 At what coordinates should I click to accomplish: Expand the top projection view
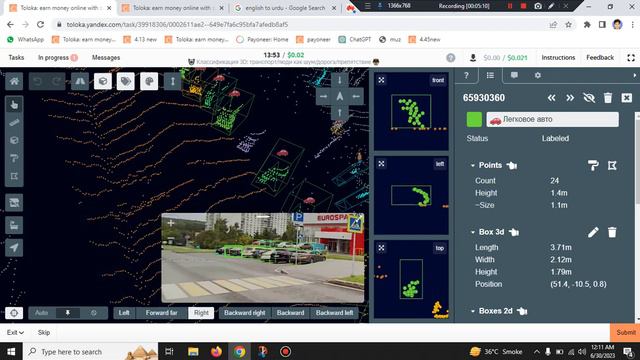[381, 248]
